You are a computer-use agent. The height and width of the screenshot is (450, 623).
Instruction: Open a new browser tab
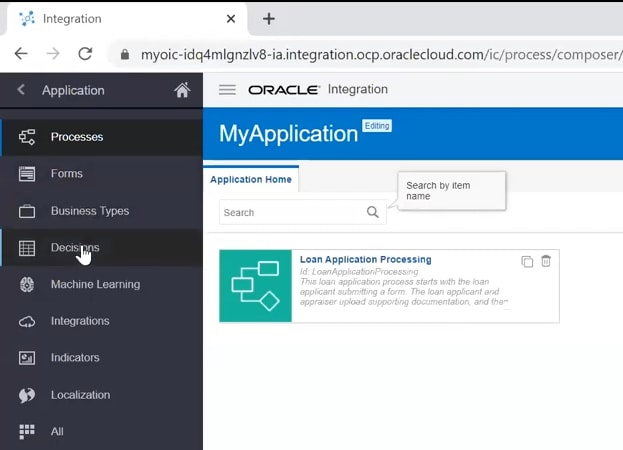(269, 19)
